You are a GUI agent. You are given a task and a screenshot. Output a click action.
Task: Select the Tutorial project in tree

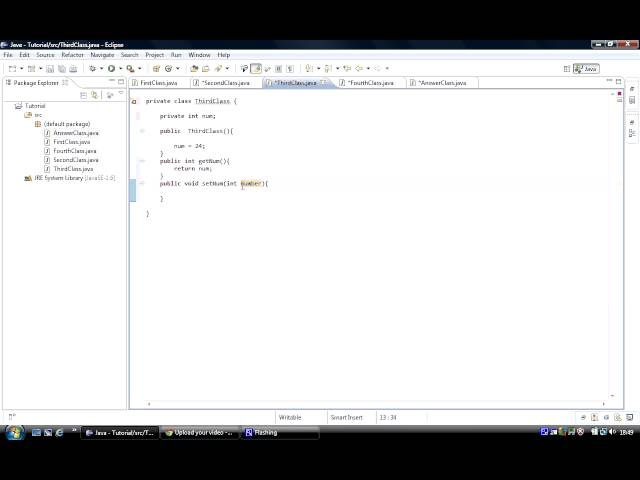[35, 106]
